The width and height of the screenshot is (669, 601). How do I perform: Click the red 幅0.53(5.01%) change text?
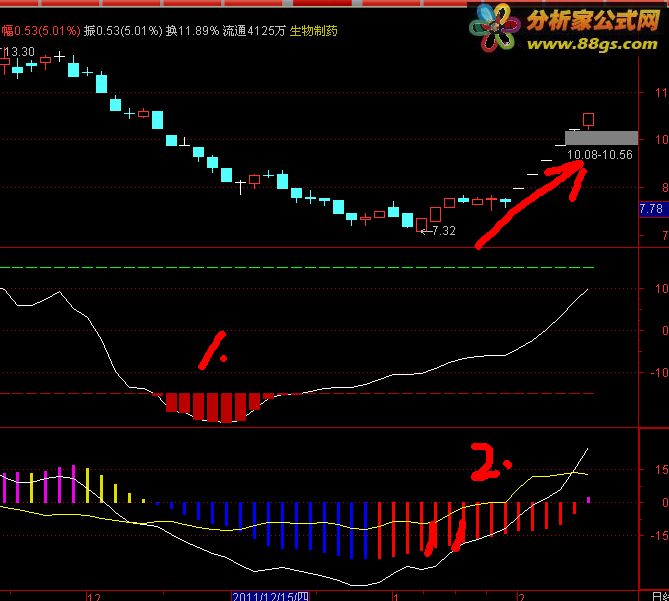41,31
